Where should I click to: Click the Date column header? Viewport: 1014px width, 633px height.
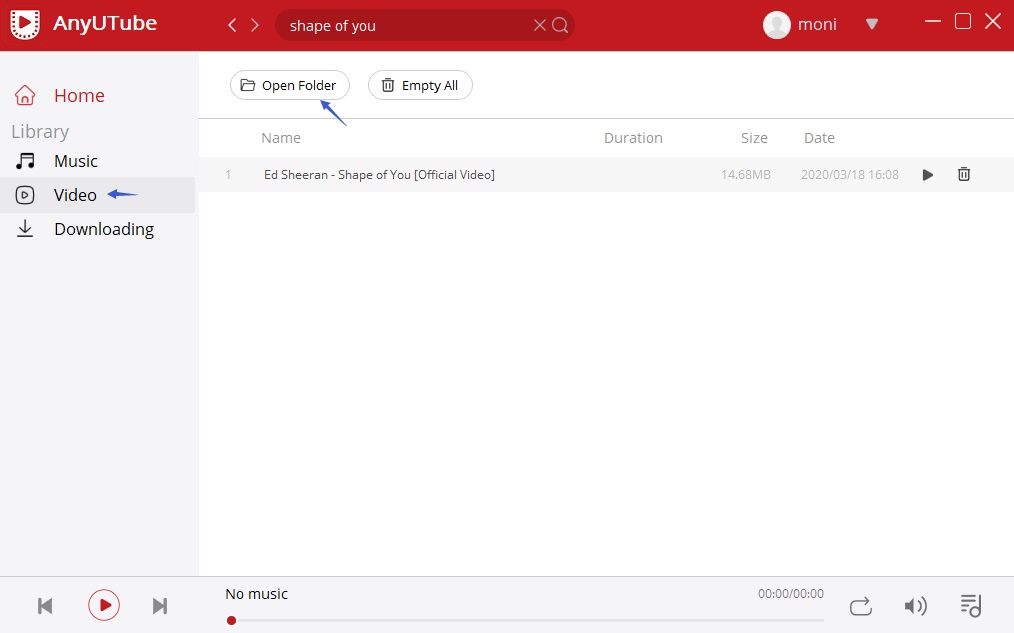(x=819, y=138)
